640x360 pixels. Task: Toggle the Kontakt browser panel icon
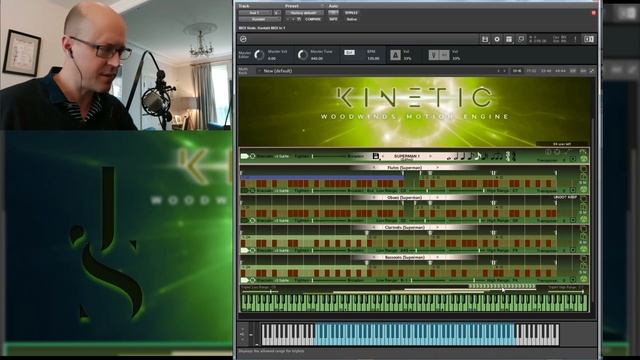589,39
